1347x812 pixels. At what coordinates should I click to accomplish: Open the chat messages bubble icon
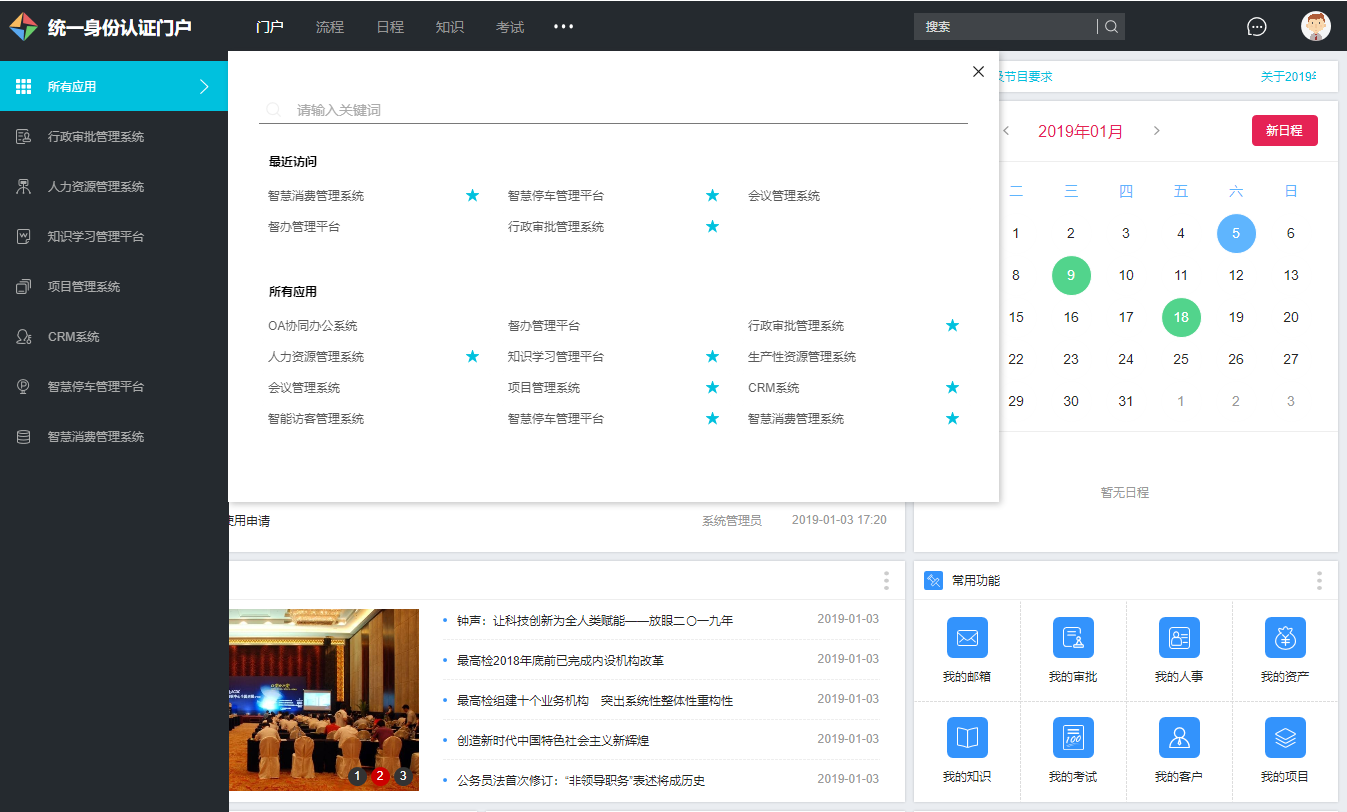tap(1257, 27)
